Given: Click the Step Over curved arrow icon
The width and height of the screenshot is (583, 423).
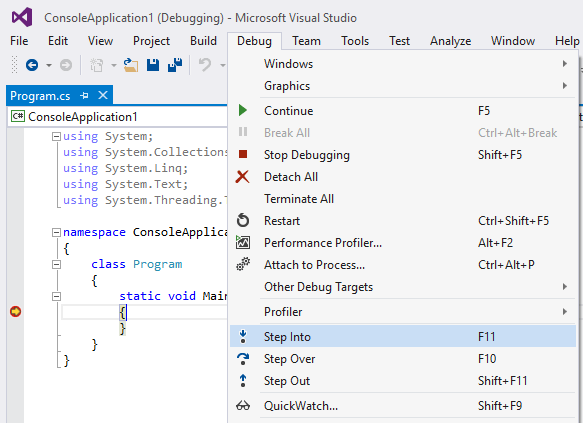Looking at the screenshot, I should point(243,359).
